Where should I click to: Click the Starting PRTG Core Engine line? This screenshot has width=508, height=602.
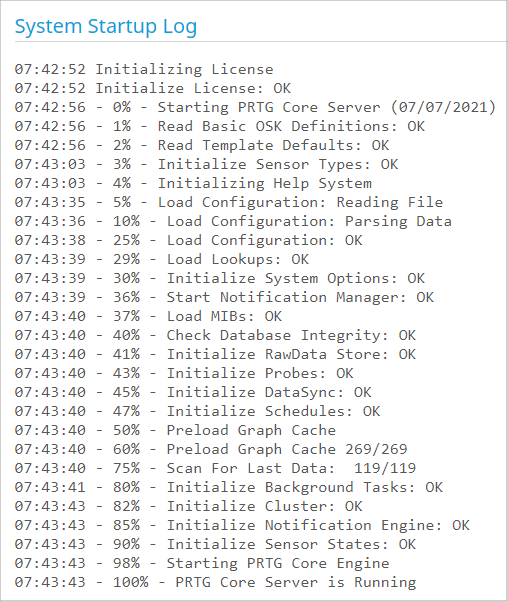202,564
